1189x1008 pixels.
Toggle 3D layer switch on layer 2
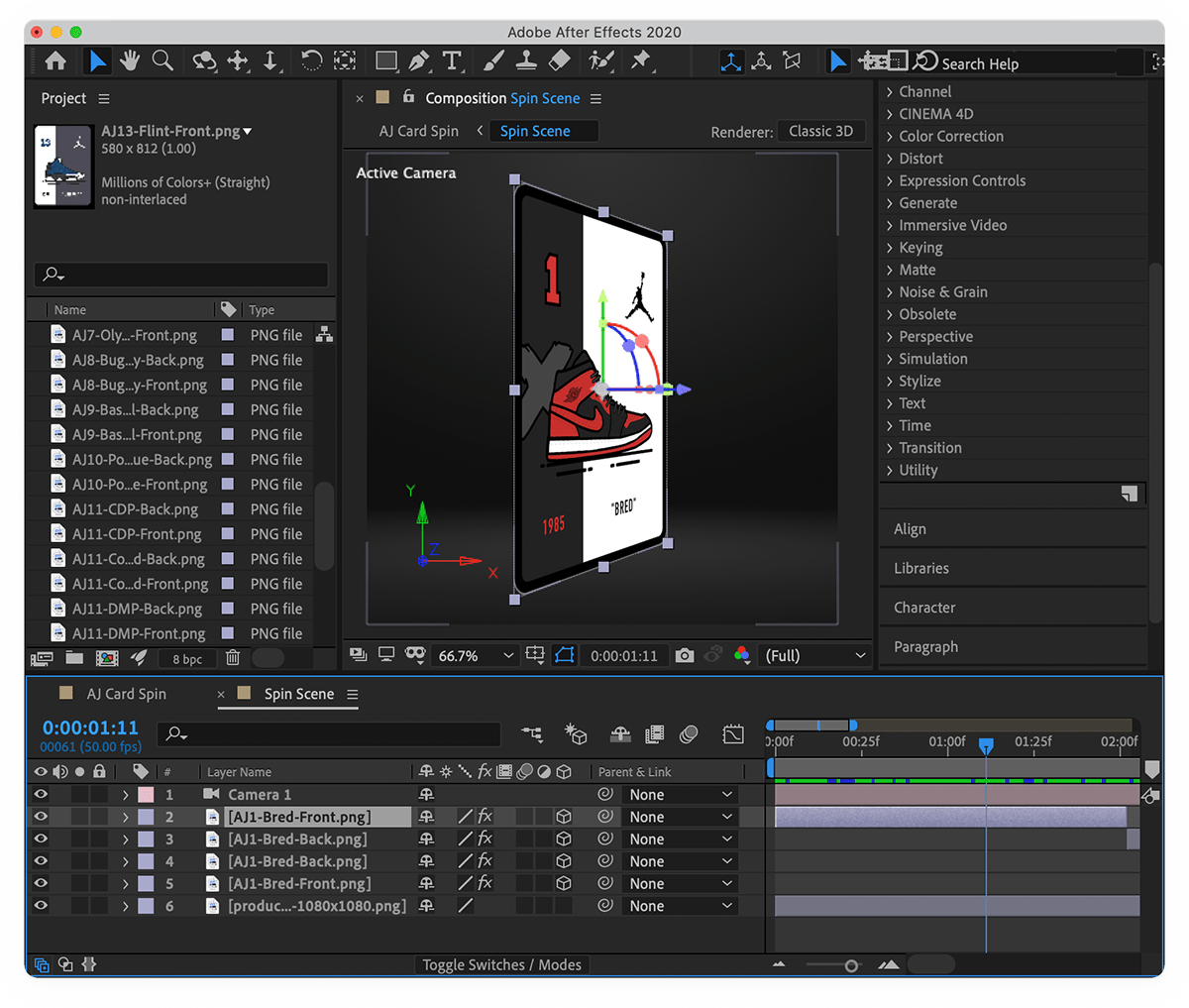tap(564, 817)
